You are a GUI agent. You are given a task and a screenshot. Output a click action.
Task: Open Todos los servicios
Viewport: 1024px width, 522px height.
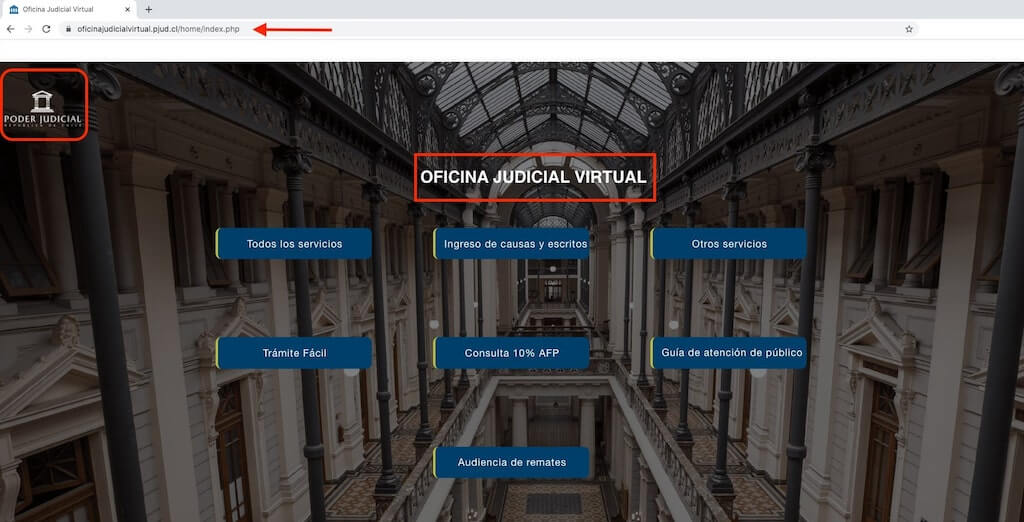(x=294, y=244)
